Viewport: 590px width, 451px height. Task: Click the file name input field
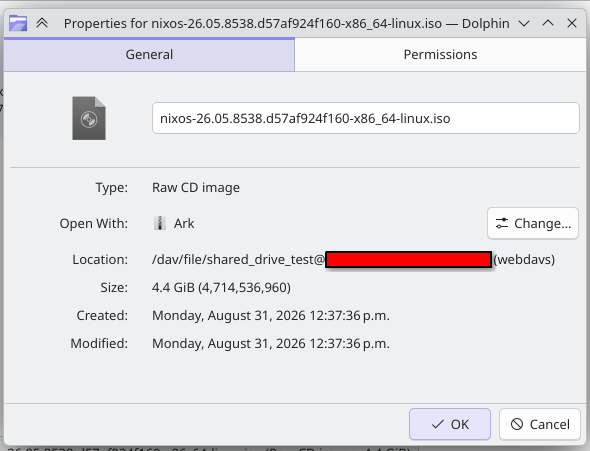[366, 118]
